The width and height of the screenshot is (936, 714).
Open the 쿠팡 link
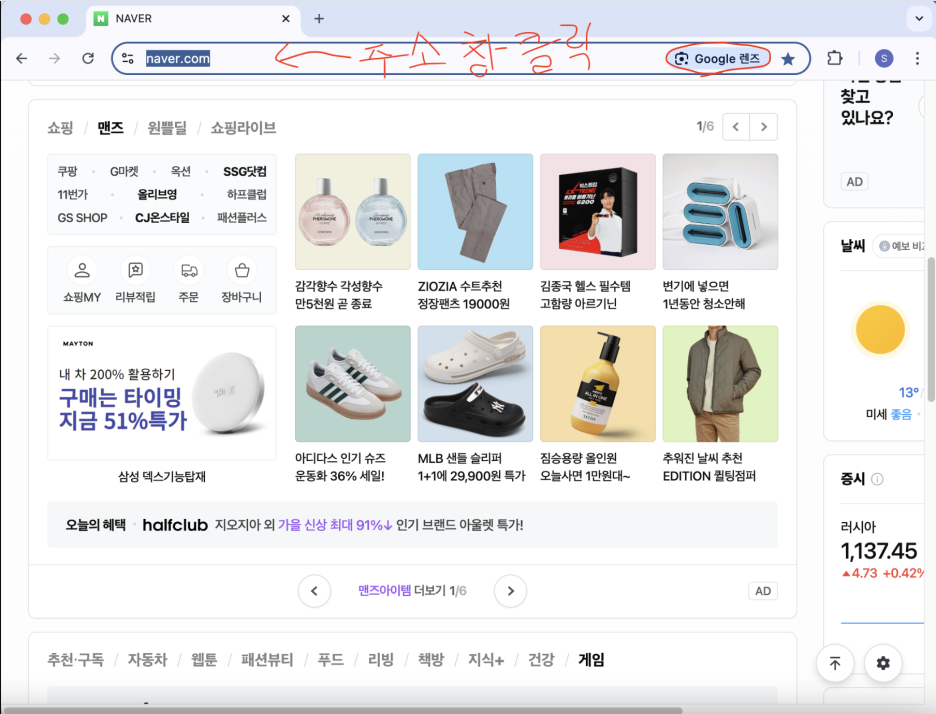[67, 171]
